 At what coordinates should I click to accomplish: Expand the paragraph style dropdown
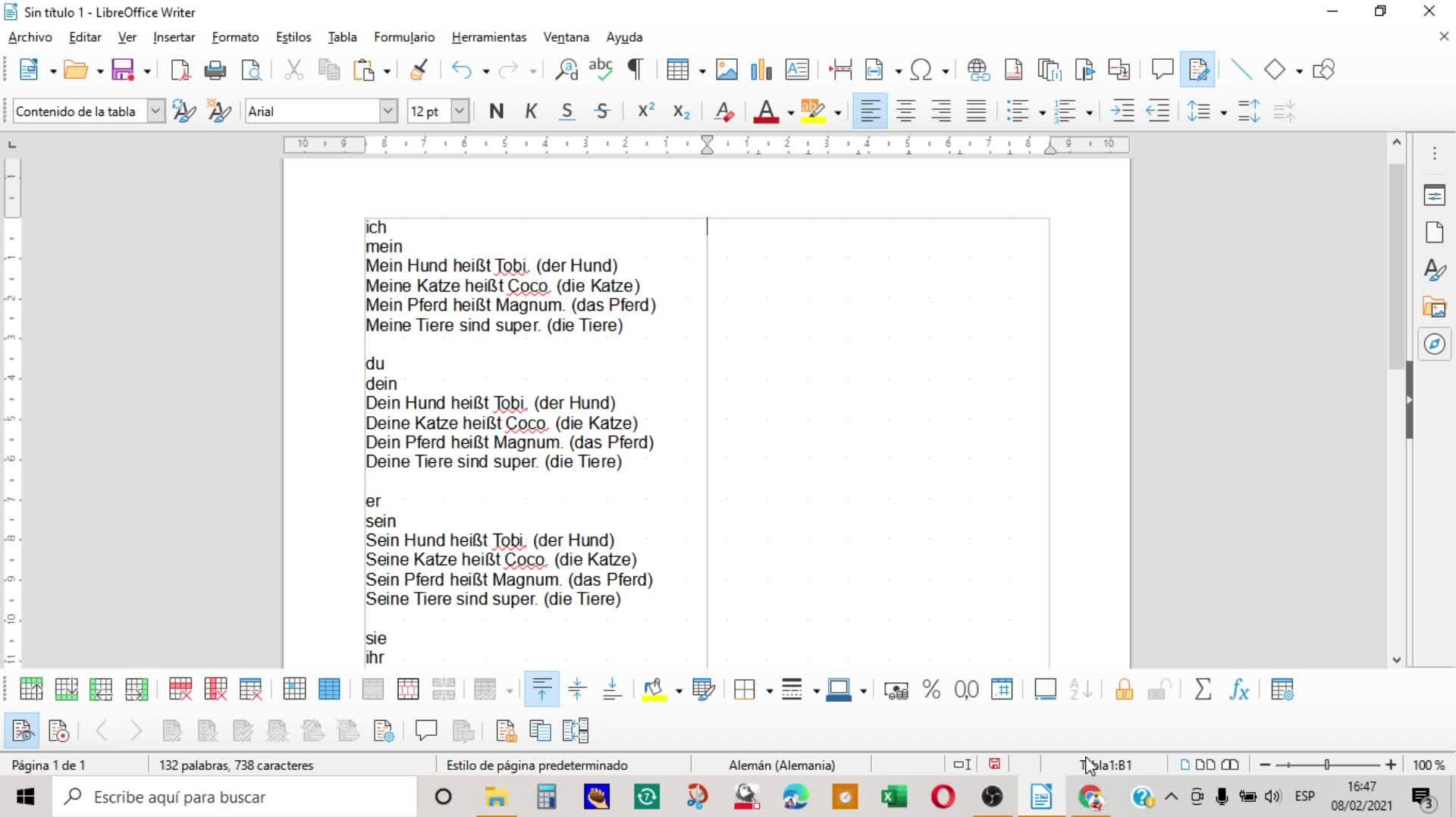click(x=155, y=111)
